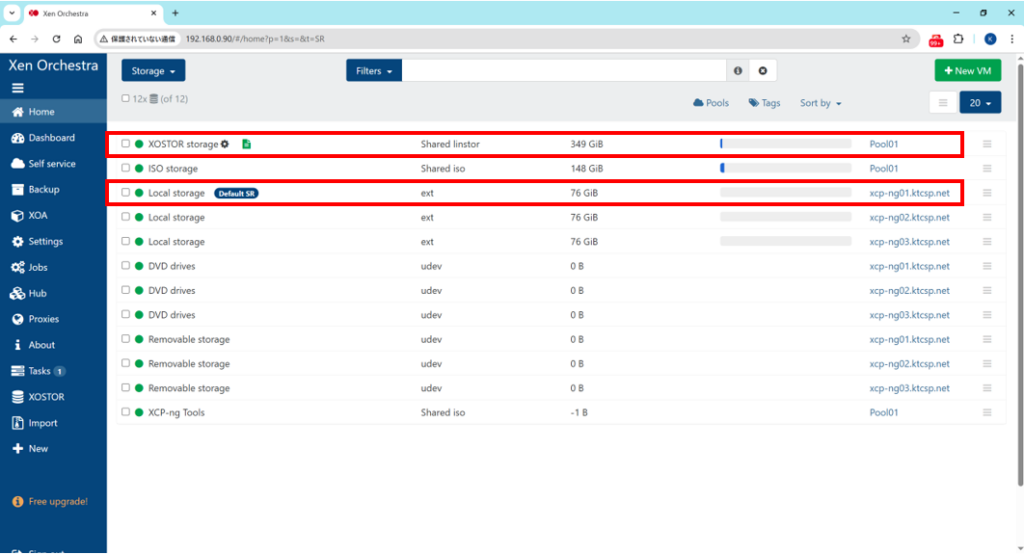This screenshot has width=1024, height=554.
Task: Open row actions icon for XOSTOR storage
Action: (x=987, y=144)
